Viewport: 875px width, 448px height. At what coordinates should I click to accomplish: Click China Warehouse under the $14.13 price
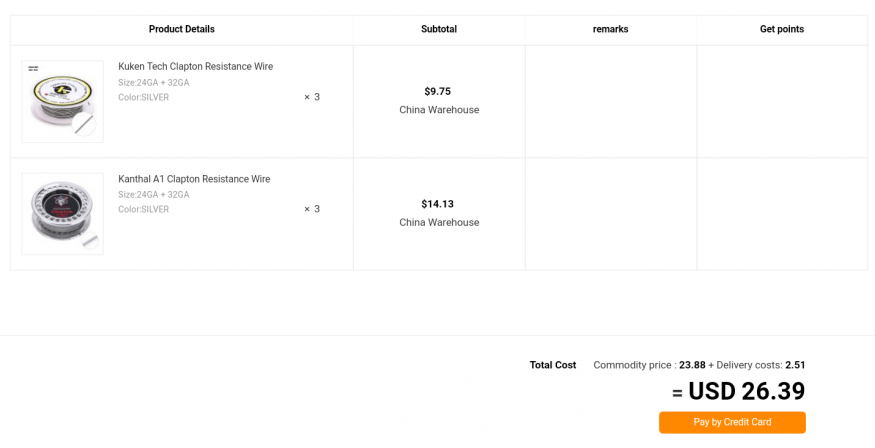439,222
